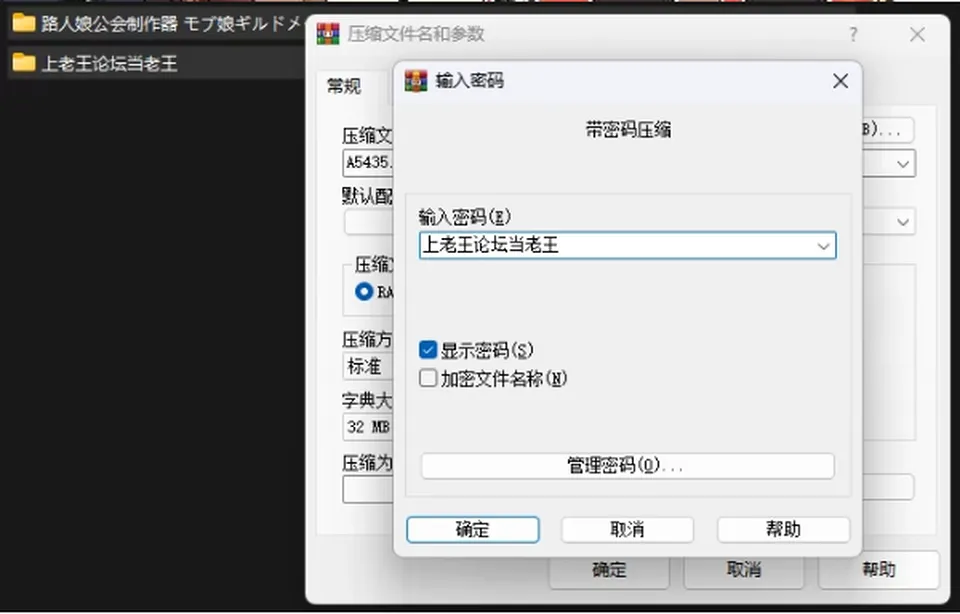The height and width of the screenshot is (614, 960).
Task: Select the RAR format radio button
Action: (x=364, y=291)
